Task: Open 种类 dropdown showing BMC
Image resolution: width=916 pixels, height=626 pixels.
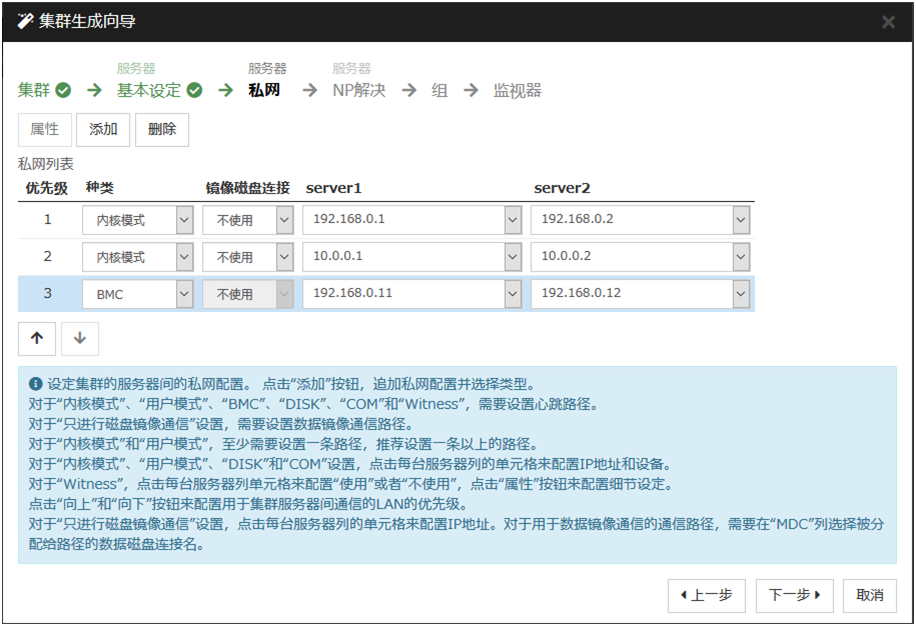Action: tap(184, 294)
